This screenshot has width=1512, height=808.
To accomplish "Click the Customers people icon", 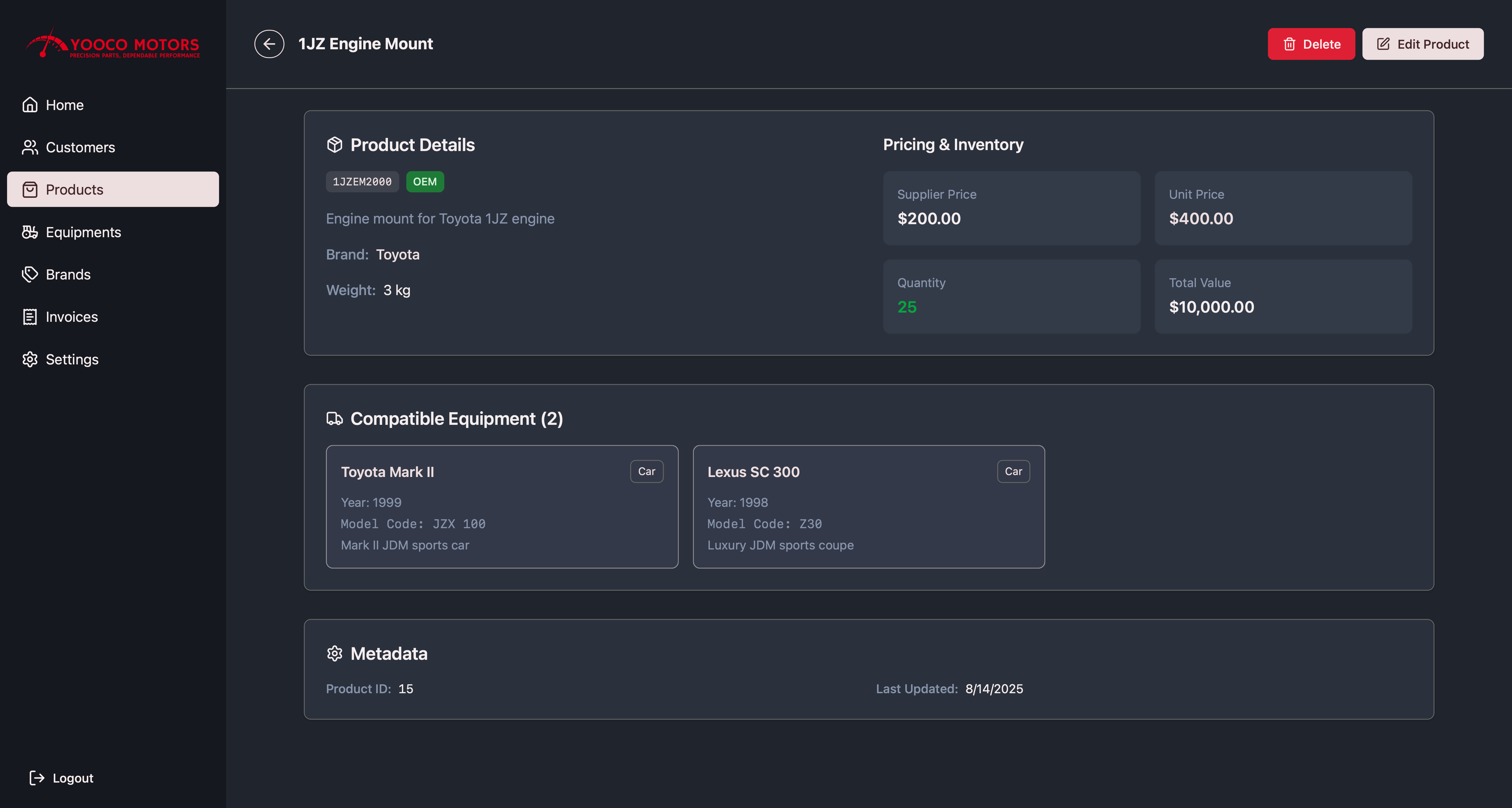I will pos(30,147).
